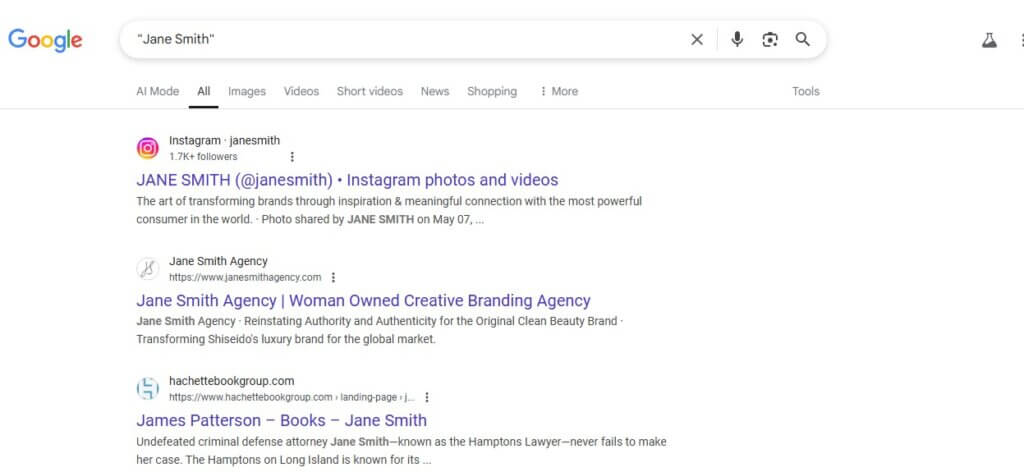Click inside the search field containing "Jane Smith"
The width and height of the screenshot is (1024, 472).
point(405,40)
